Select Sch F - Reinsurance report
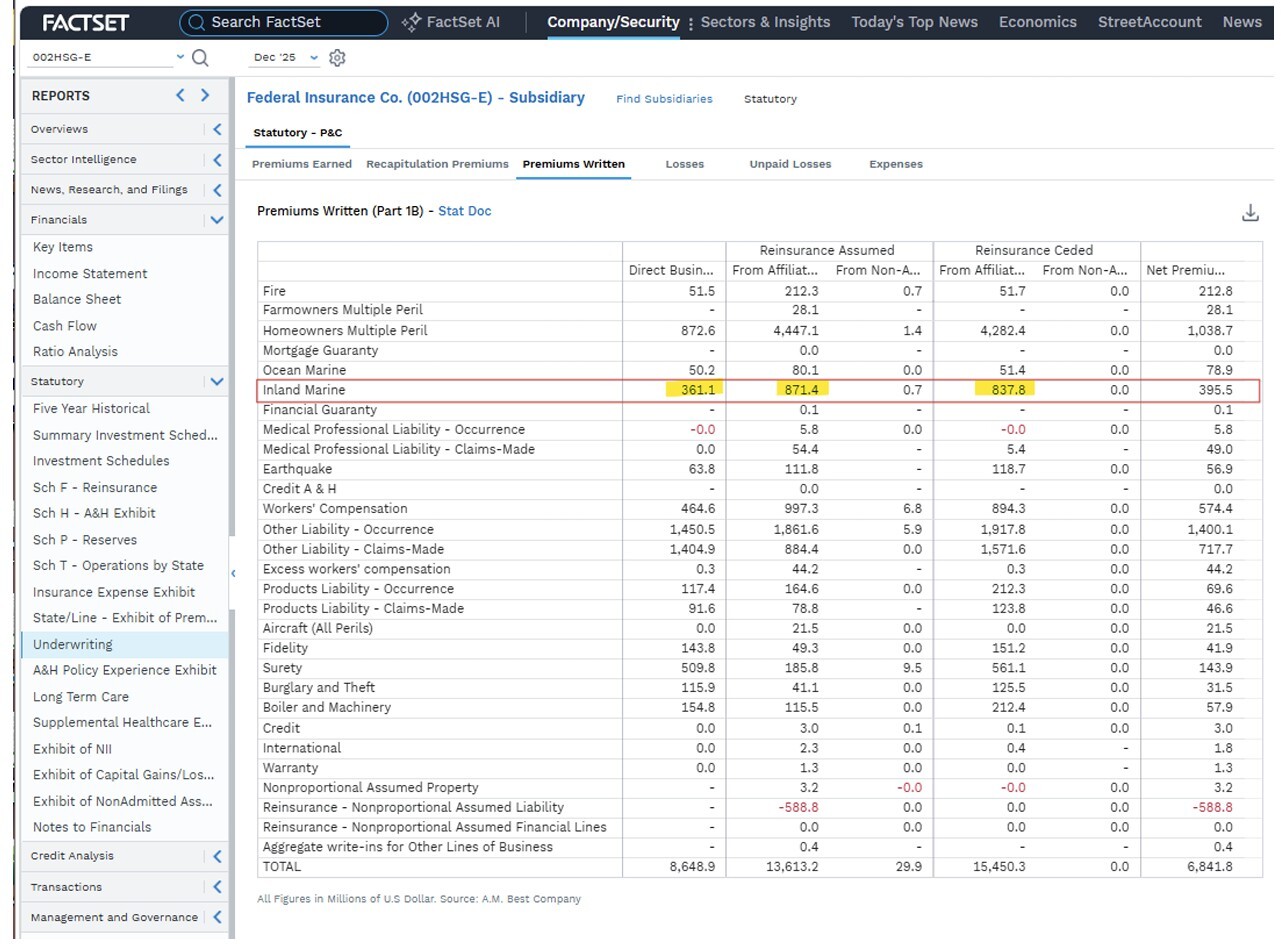 (95, 487)
